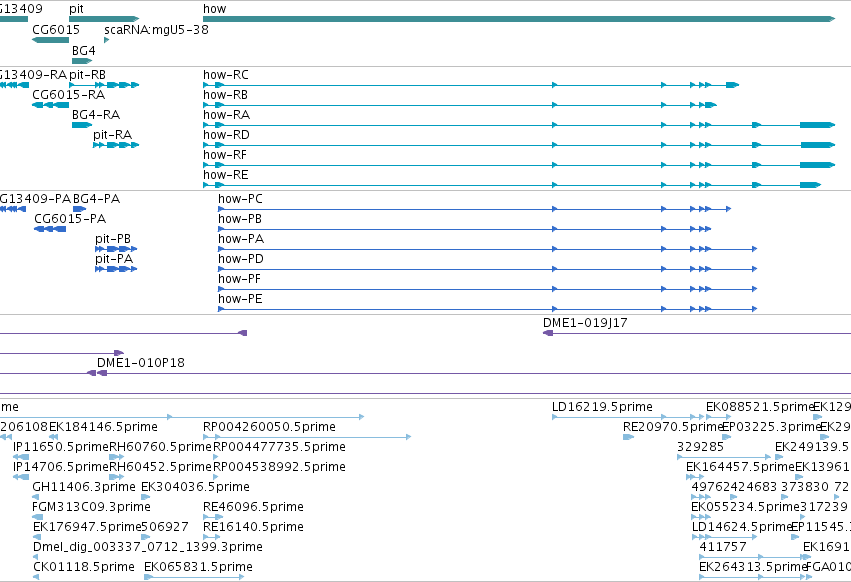The width and height of the screenshot is (851, 582).
Task: Click the EK176947.5prime EST
Action: click(x=37, y=537)
